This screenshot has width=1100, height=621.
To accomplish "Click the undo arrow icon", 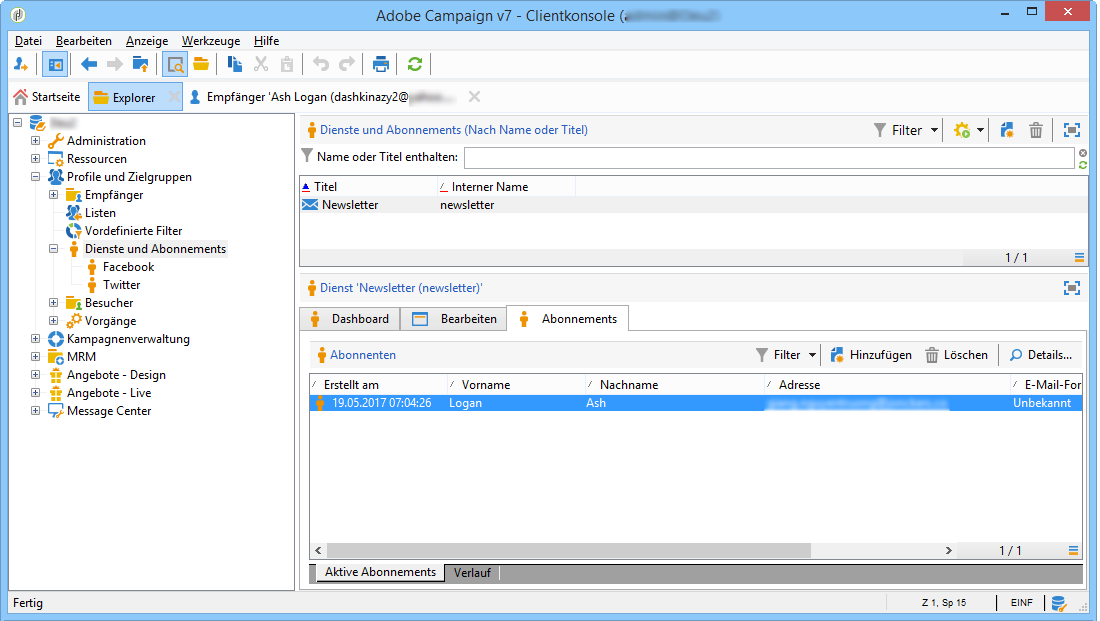I will click(321, 65).
